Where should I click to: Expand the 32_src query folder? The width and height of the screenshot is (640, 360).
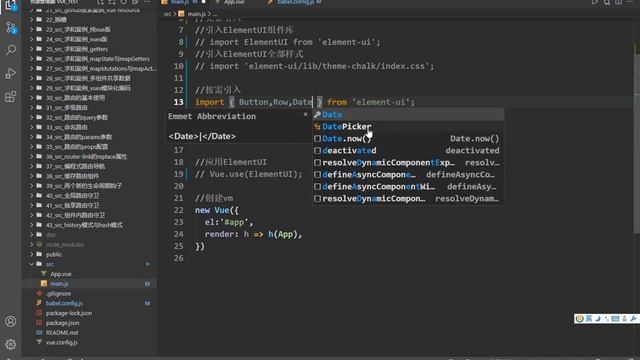[31, 117]
